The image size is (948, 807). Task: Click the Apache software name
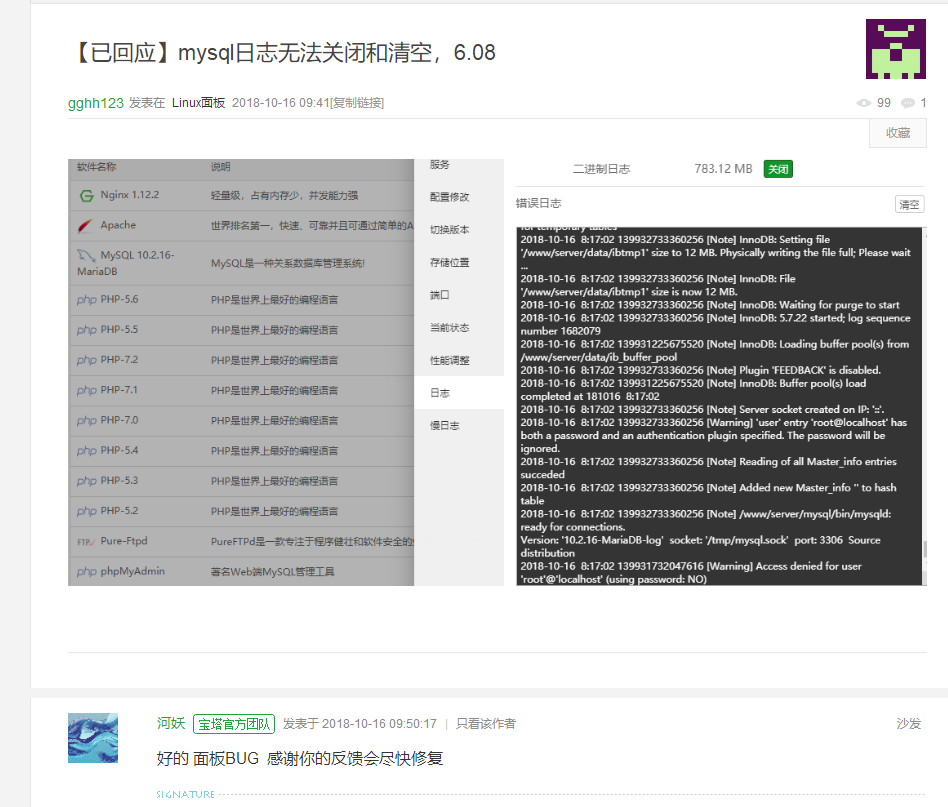118,225
